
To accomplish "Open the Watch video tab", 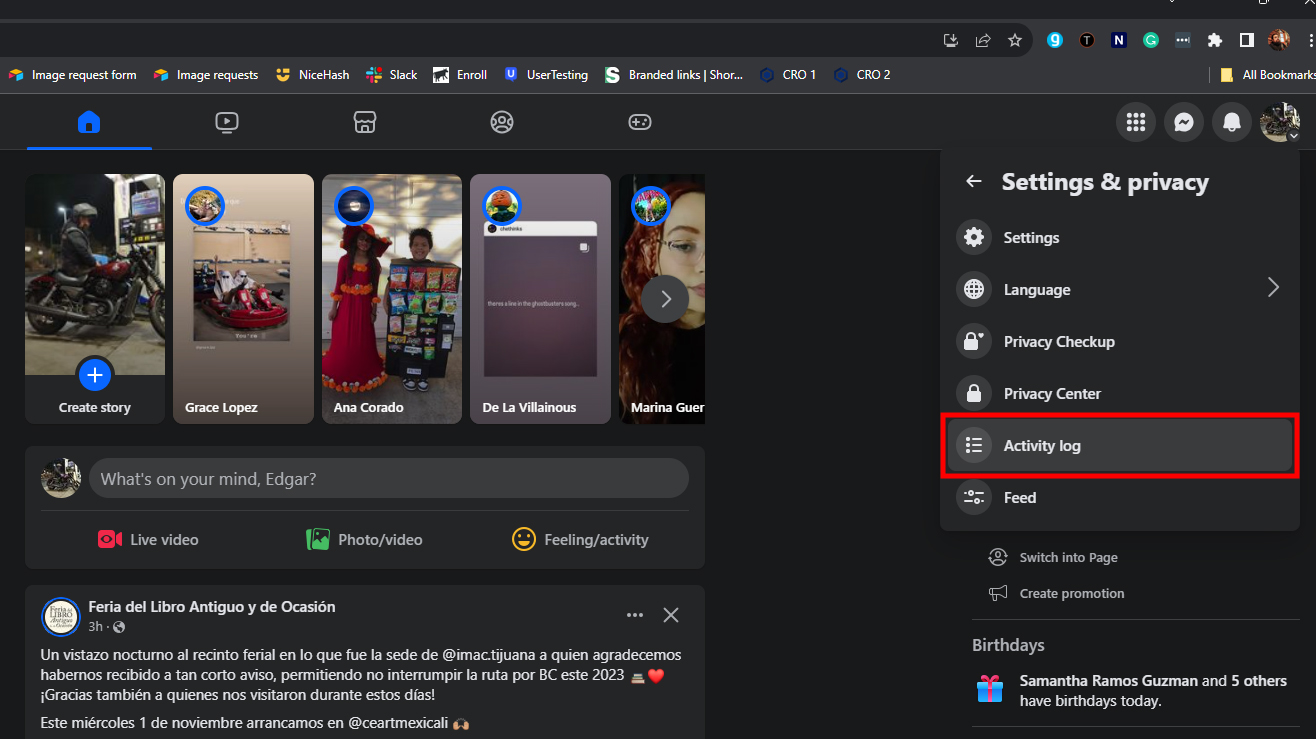I will tap(227, 122).
